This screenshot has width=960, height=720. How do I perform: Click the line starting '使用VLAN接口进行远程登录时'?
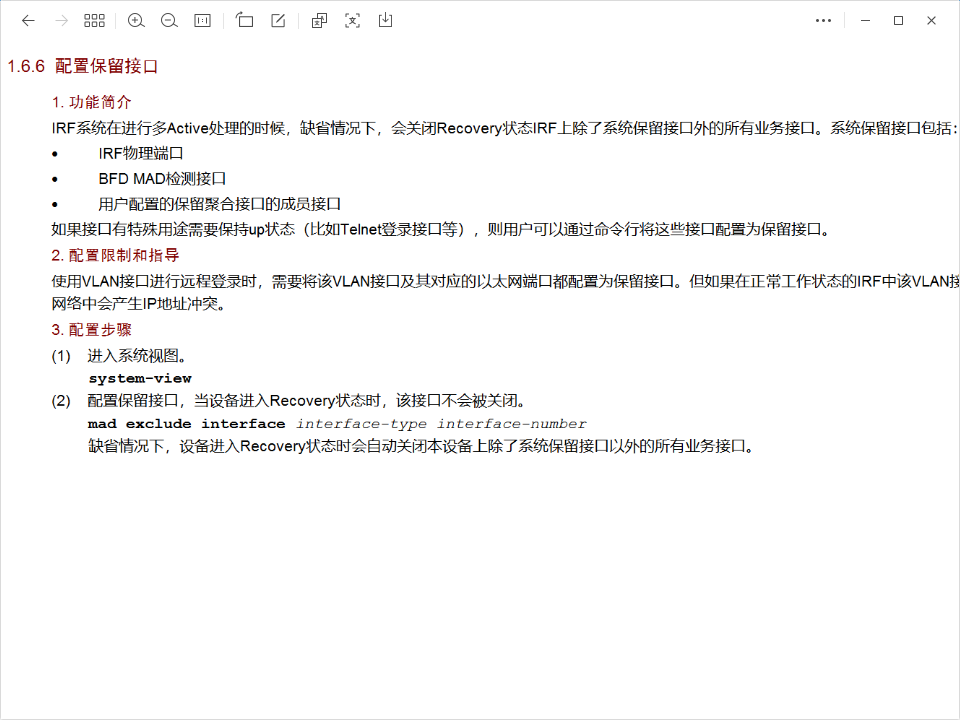tap(505, 282)
